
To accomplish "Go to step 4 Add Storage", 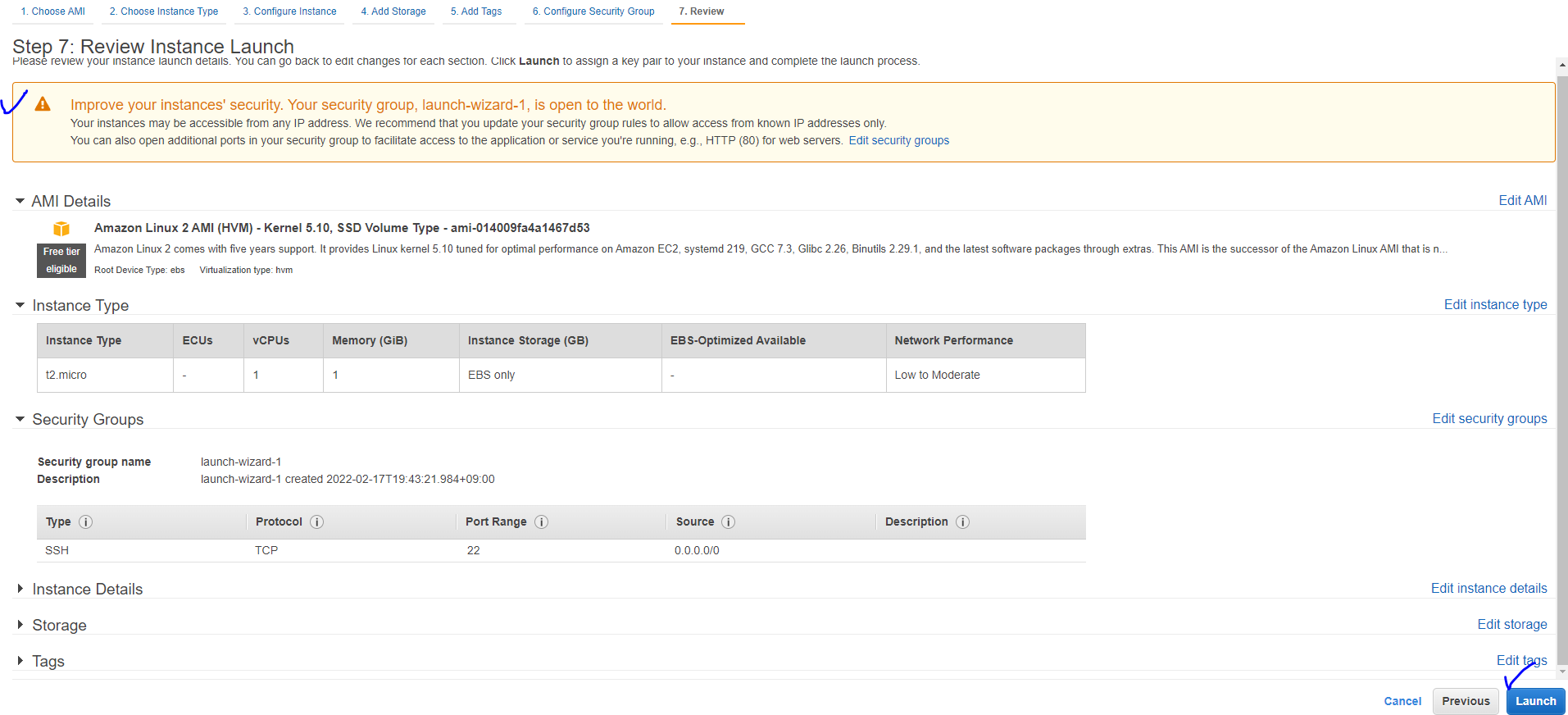I will coord(393,11).
